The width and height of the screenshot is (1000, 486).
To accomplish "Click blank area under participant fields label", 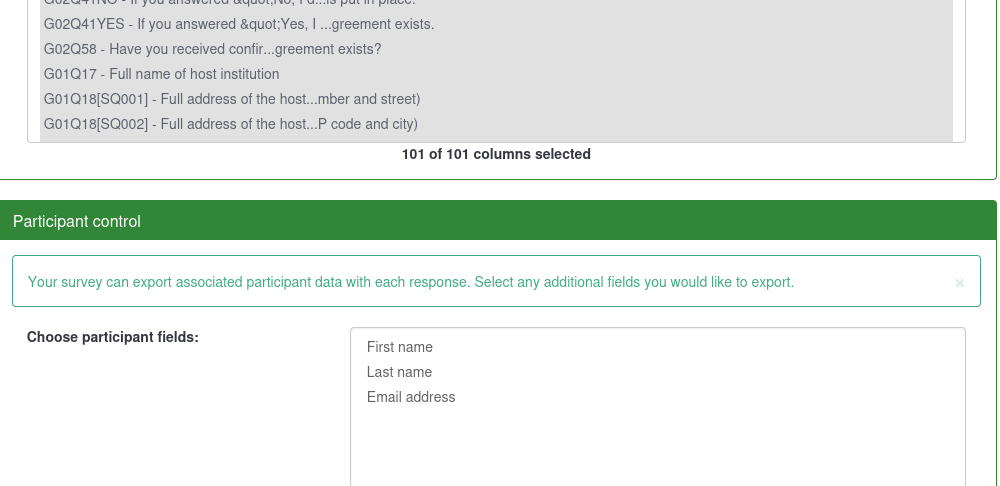I will click(x=150, y=420).
